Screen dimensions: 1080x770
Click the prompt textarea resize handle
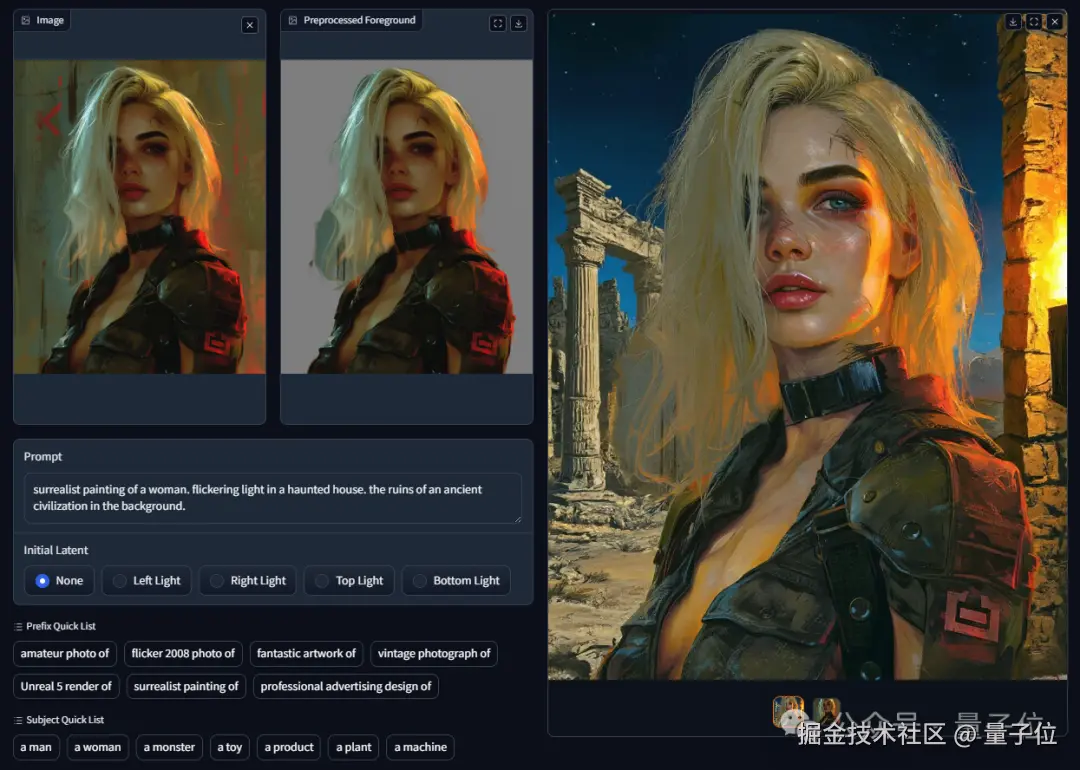[517, 519]
